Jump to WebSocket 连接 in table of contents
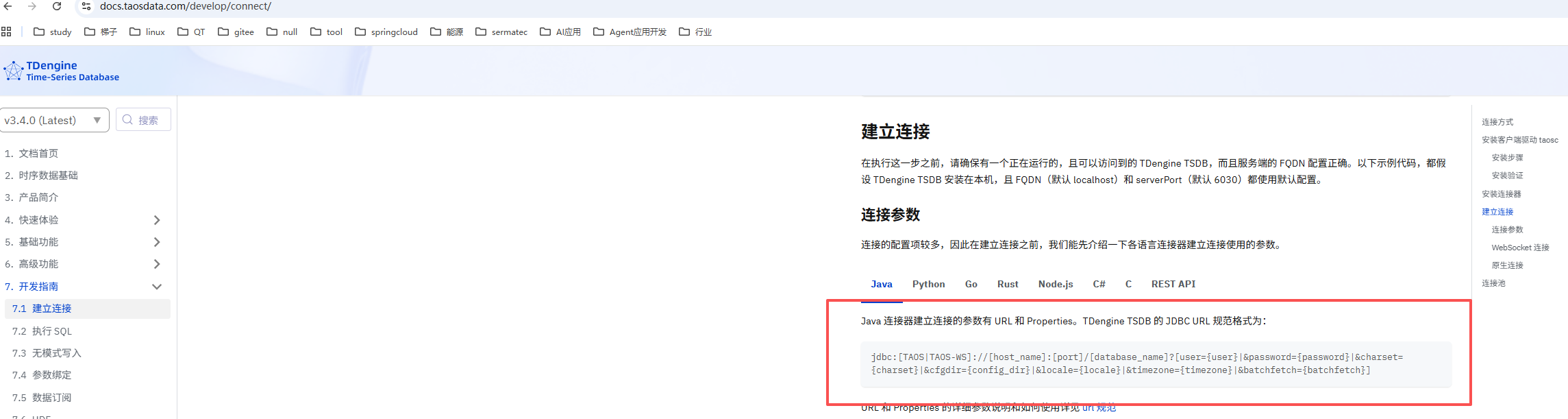This screenshot has width=1568, height=419. click(1520, 248)
